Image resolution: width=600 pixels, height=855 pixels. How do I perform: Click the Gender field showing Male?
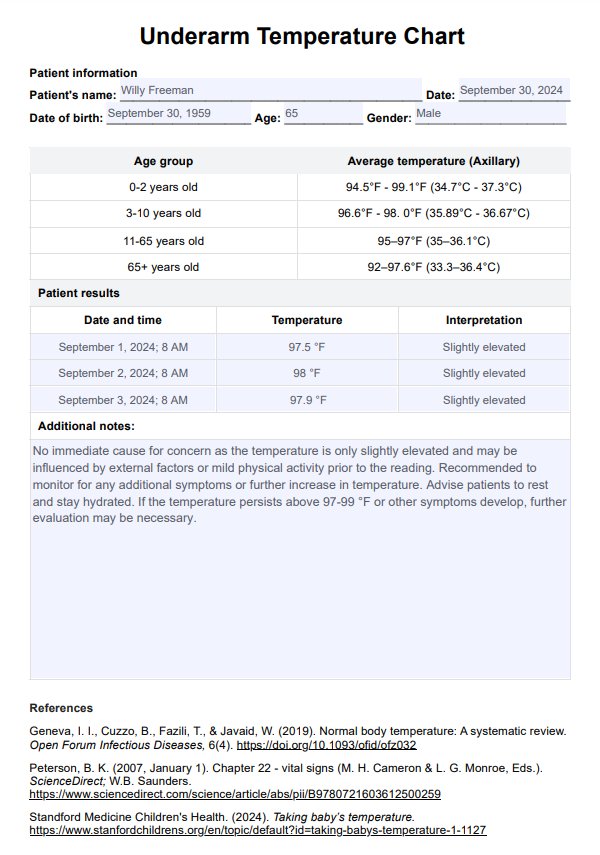pos(489,114)
